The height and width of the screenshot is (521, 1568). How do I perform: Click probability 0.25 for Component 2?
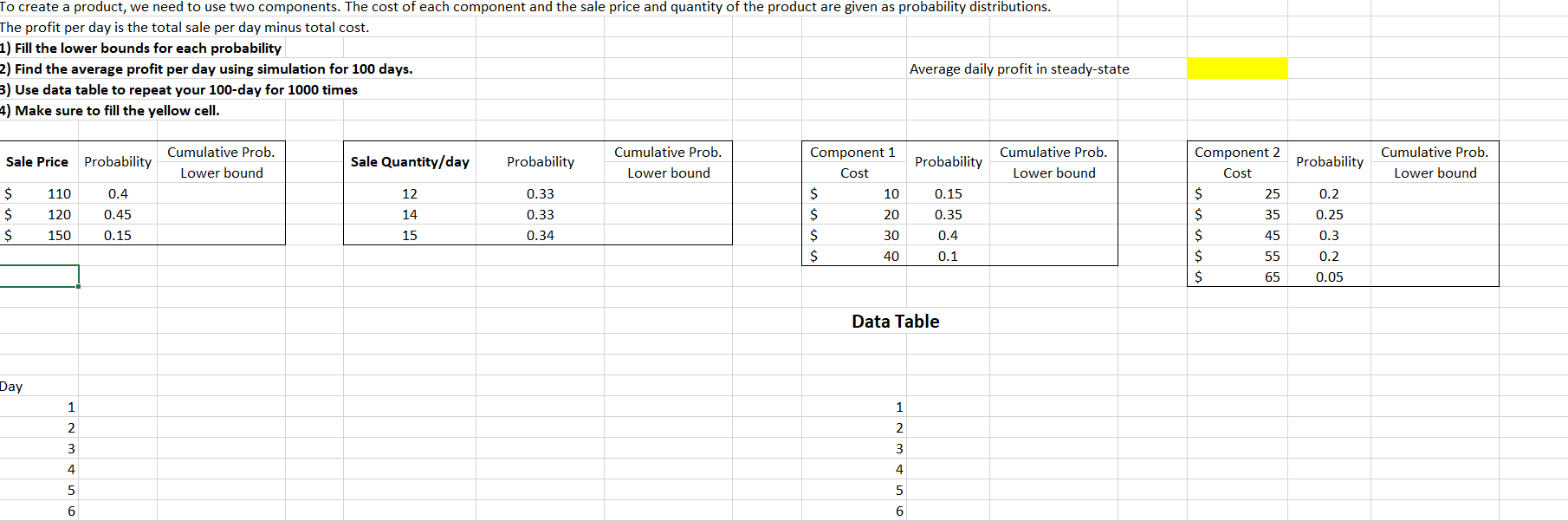[1329, 215]
